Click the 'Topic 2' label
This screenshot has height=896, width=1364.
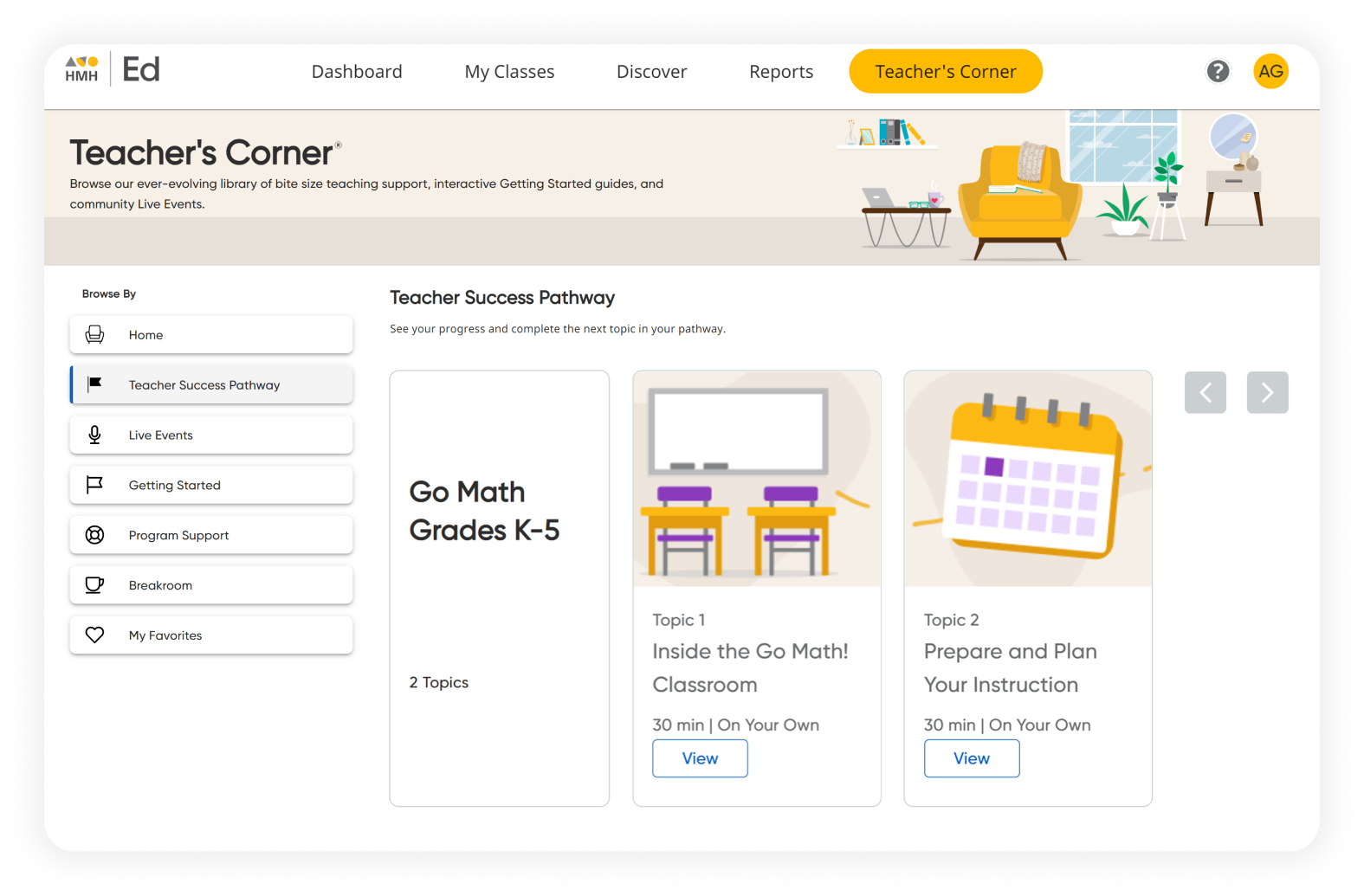(952, 620)
